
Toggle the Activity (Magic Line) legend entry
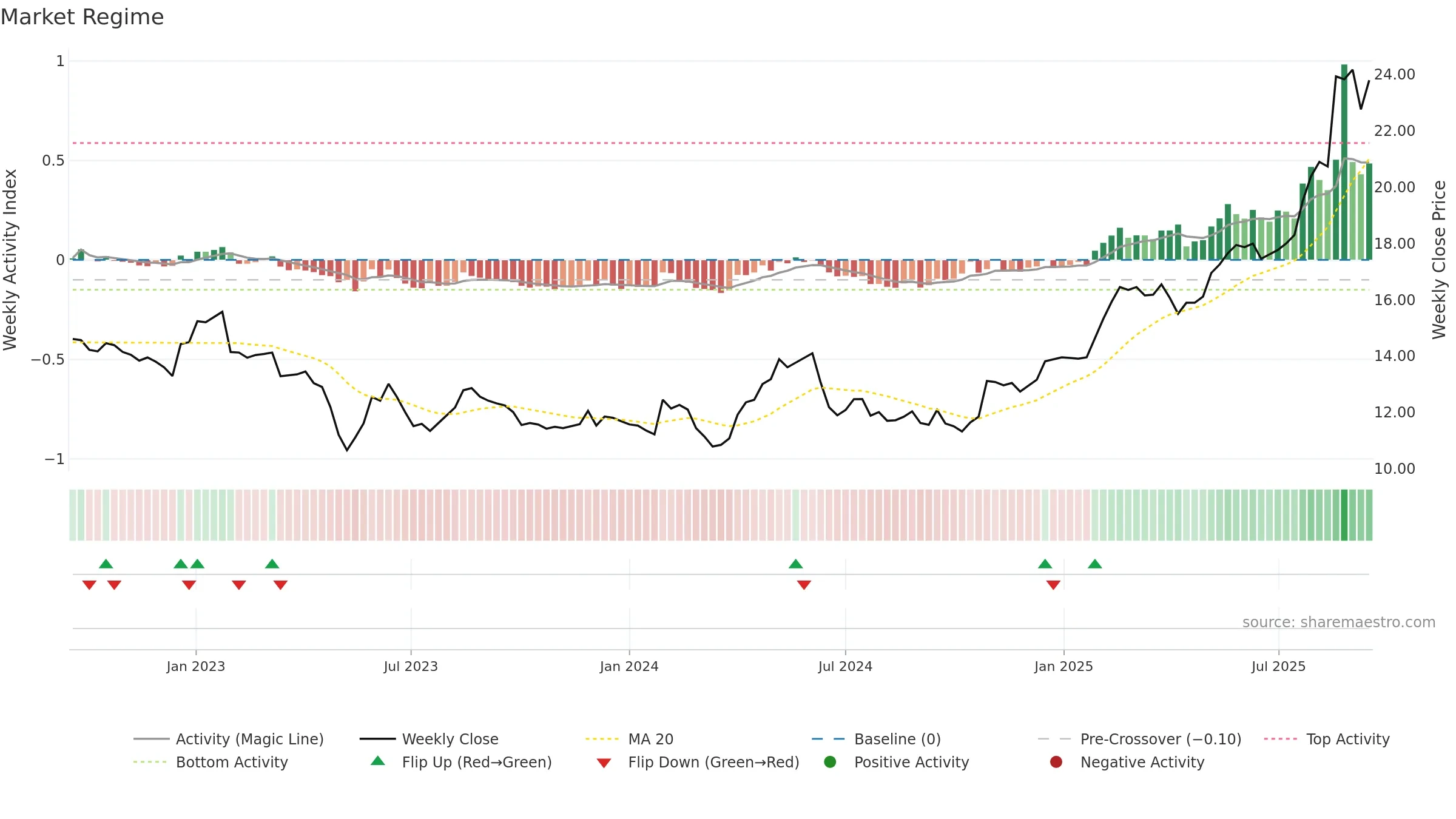click(x=229, y=739)
